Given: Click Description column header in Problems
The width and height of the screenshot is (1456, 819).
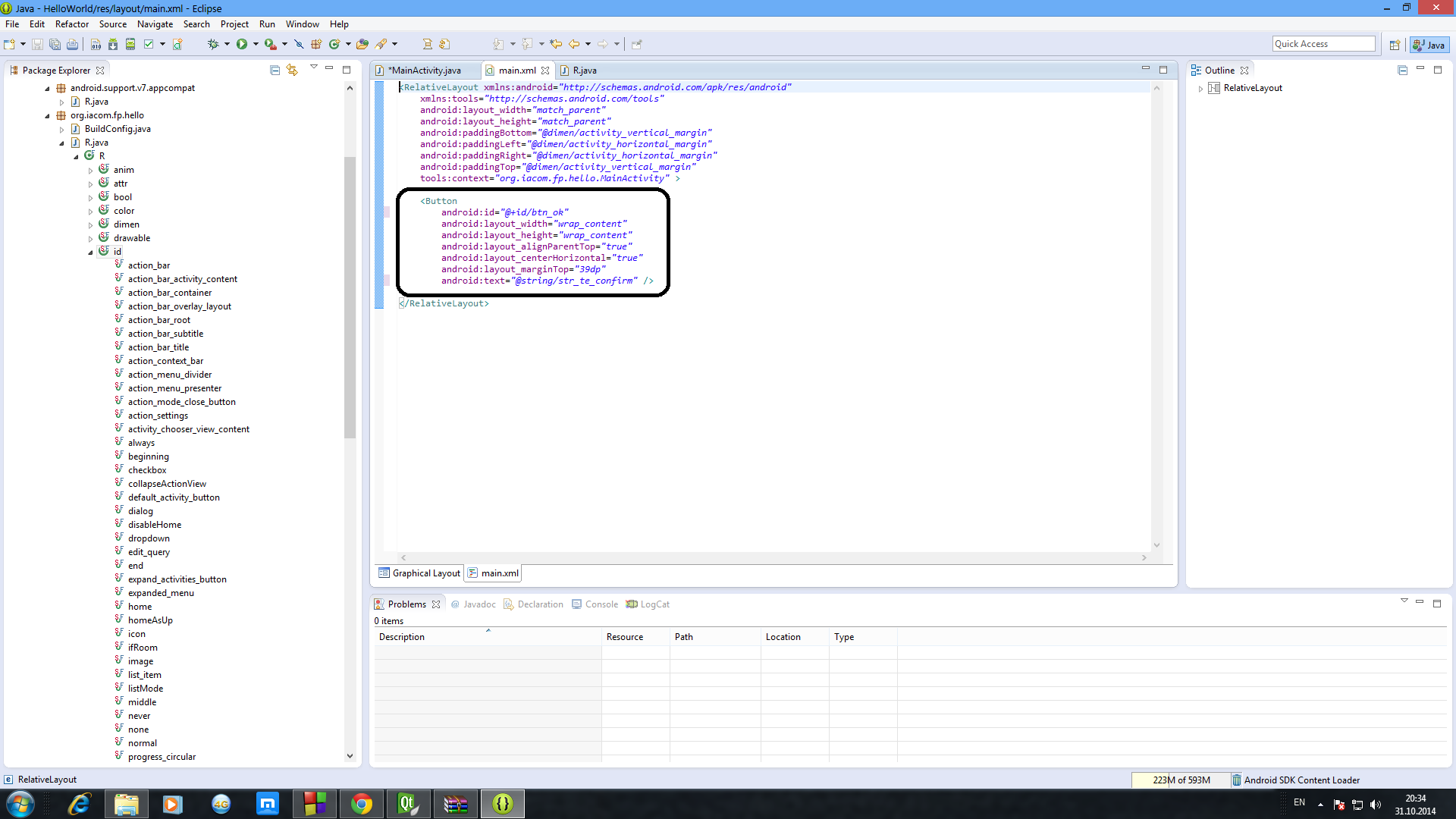Looking at the screenshot, I should pyautogui.click(x=488, y=637).
